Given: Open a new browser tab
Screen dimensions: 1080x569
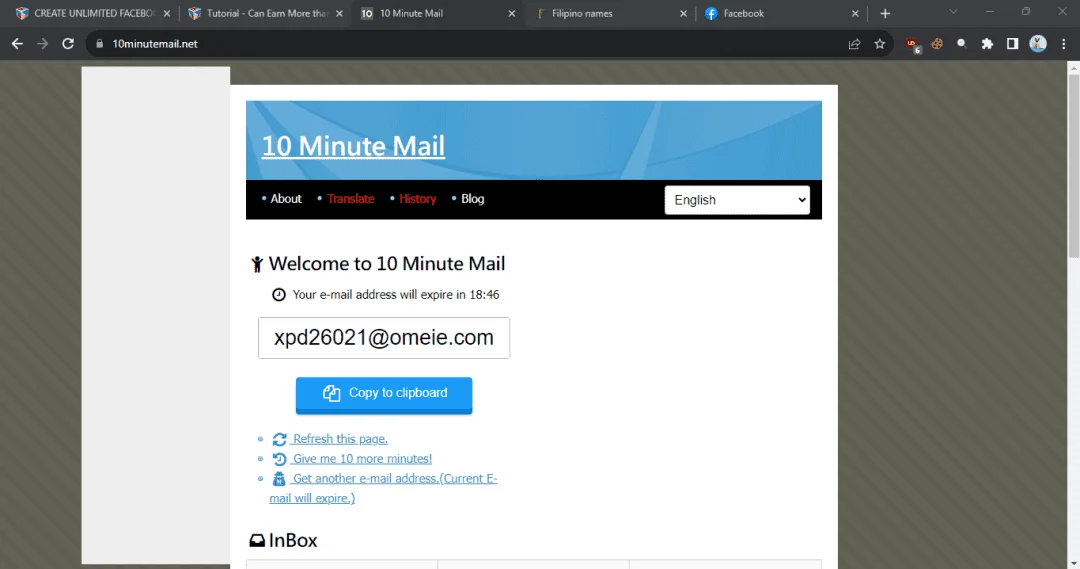Looking at the screenshot, I should coord(885,13).
